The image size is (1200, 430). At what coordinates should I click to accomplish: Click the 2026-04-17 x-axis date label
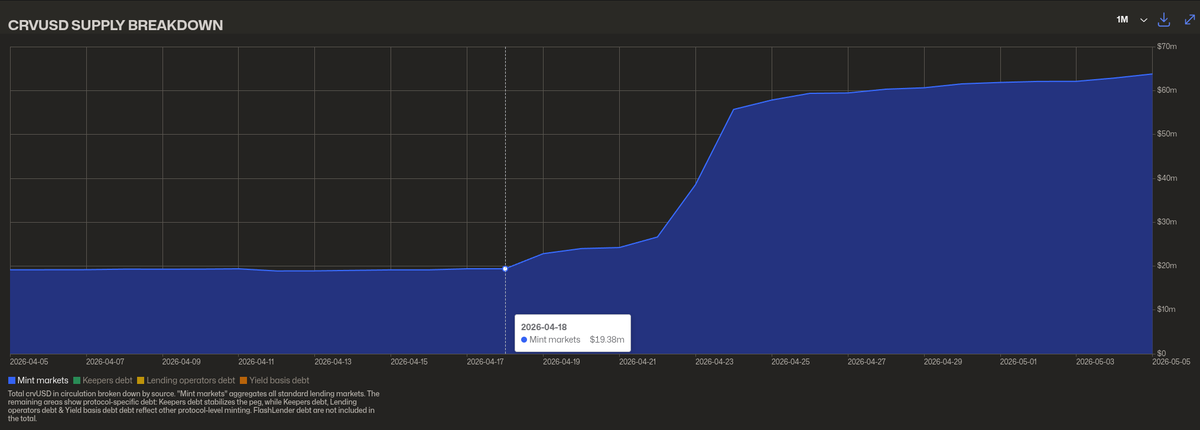[x=485, y=361]
